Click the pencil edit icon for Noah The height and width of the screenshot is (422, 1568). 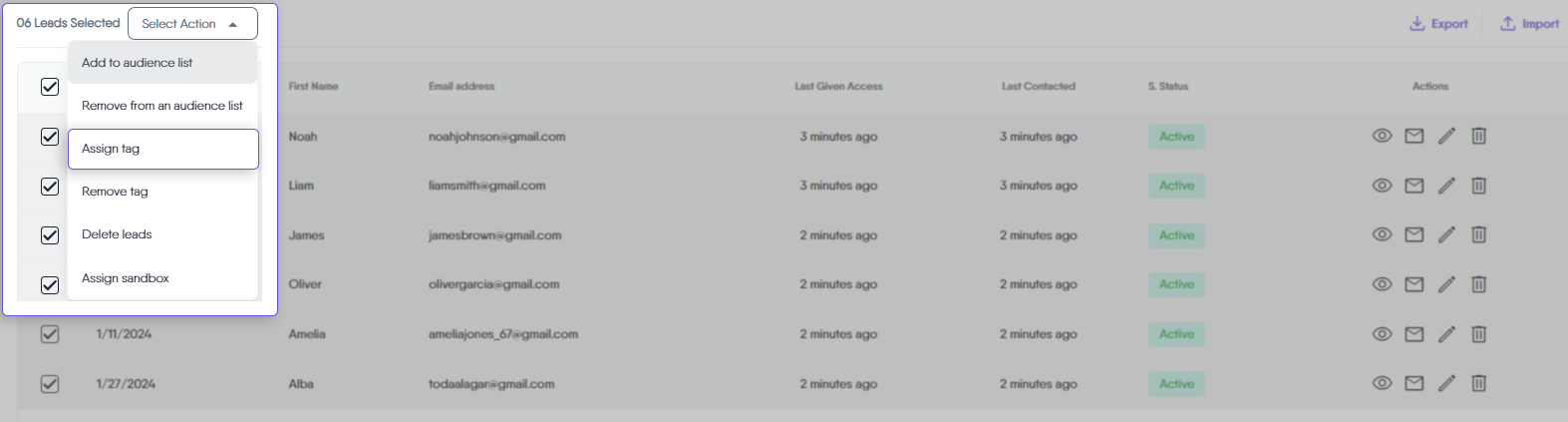click(x=1446, y=136)
